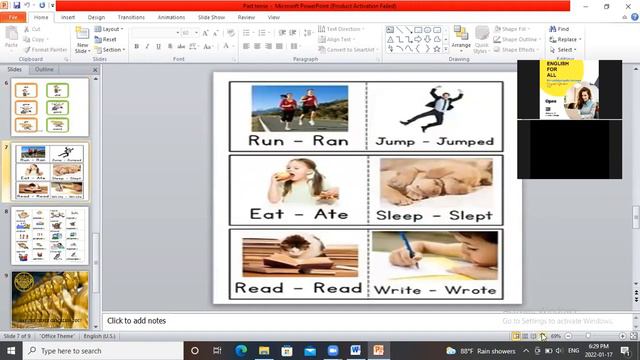
Task: Choose the right arrow shape
Action: pos(418,40)
